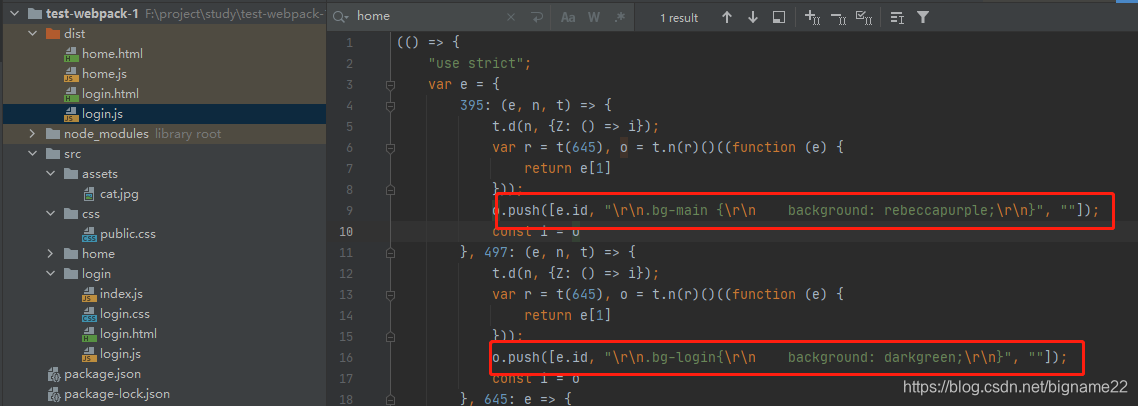
Task: Toggle Words (W) search option
Action: (594, 17)
